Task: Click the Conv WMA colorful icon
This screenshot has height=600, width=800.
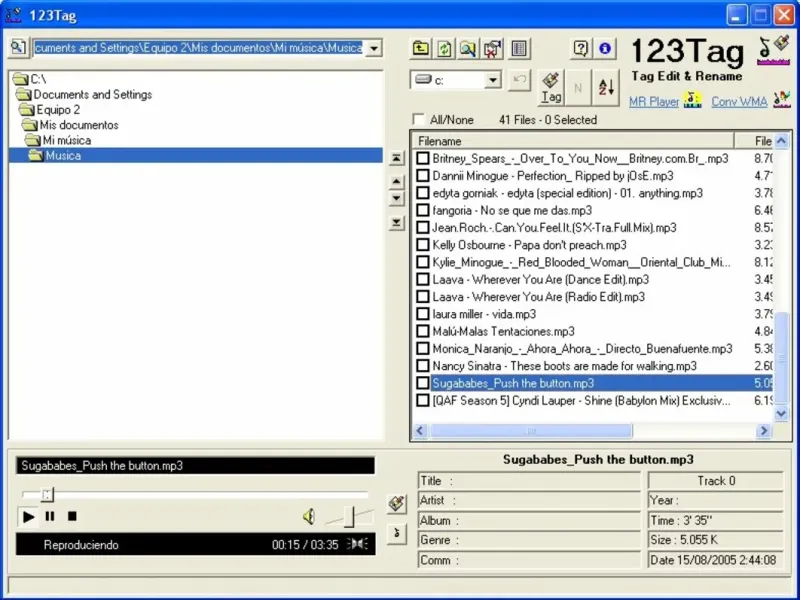Action: pos(781,100)
